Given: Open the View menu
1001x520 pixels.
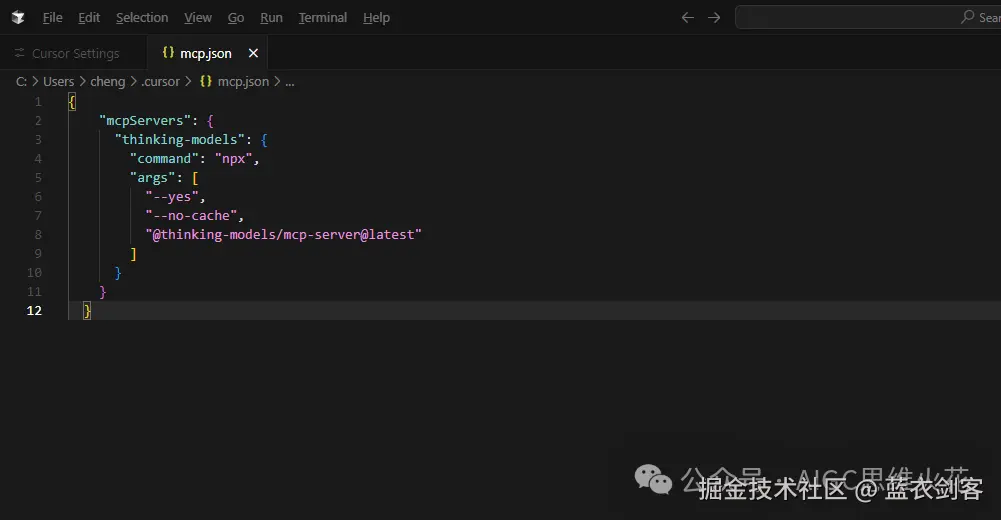Looking at the screenshot, I should click(x=198, y=18).
